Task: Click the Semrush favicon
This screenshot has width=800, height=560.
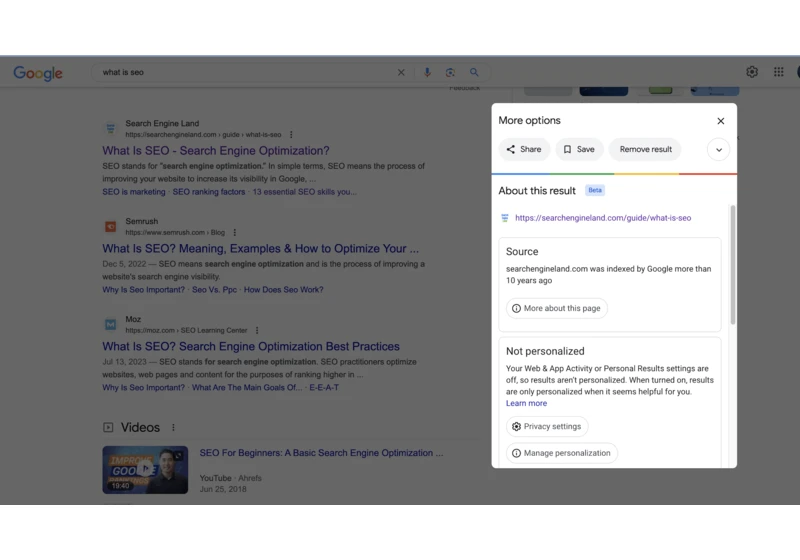Action: (110, 226)
